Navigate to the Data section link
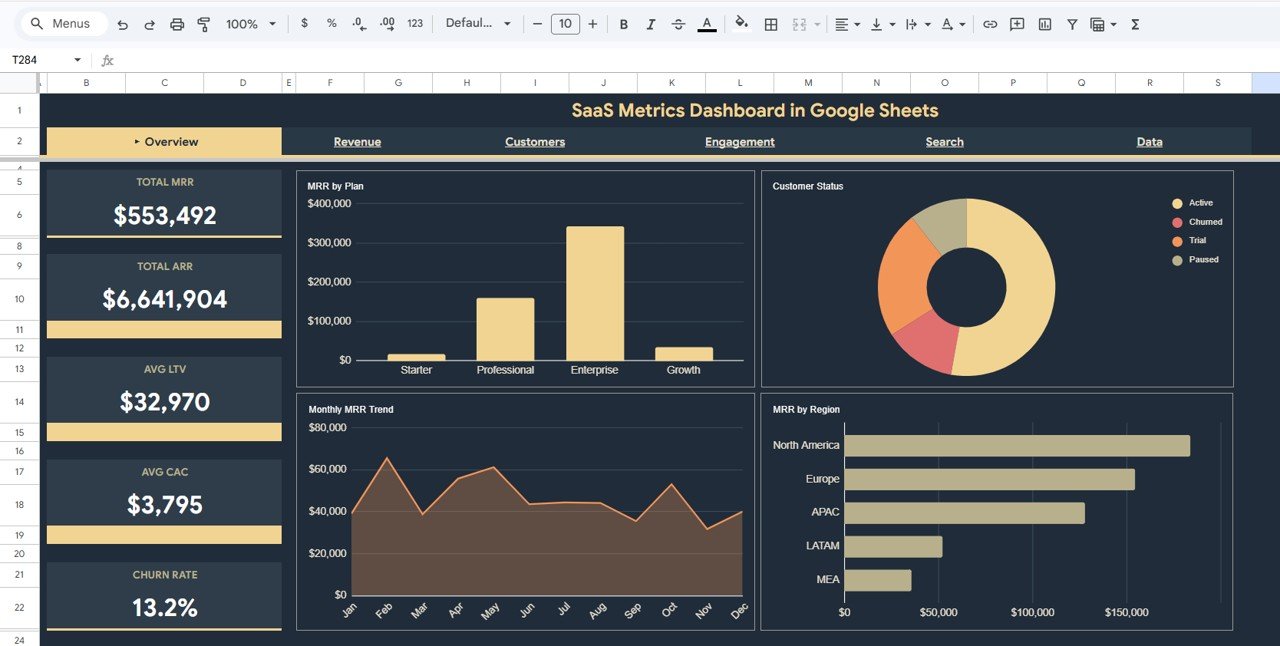 coord(1149,141)
